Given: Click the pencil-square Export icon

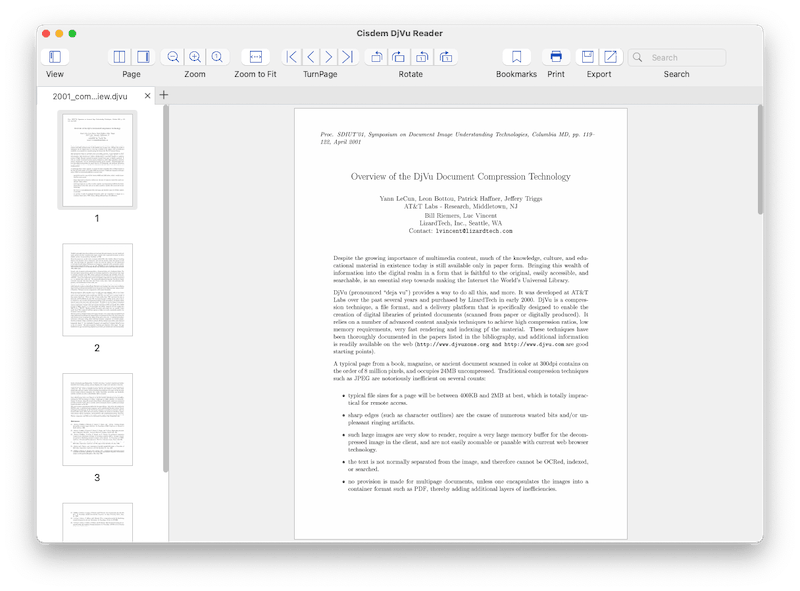Looking at the screenshot, I should click(611, 57).
